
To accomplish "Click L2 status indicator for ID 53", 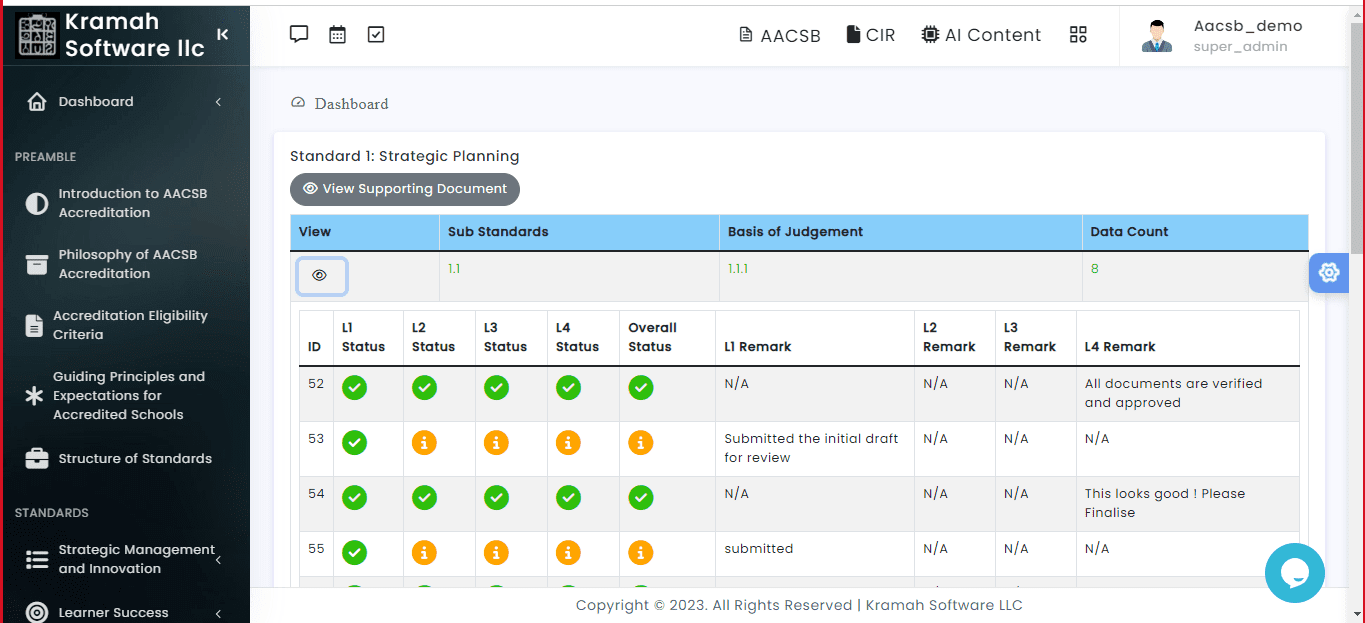I will (x=424, y=442).
